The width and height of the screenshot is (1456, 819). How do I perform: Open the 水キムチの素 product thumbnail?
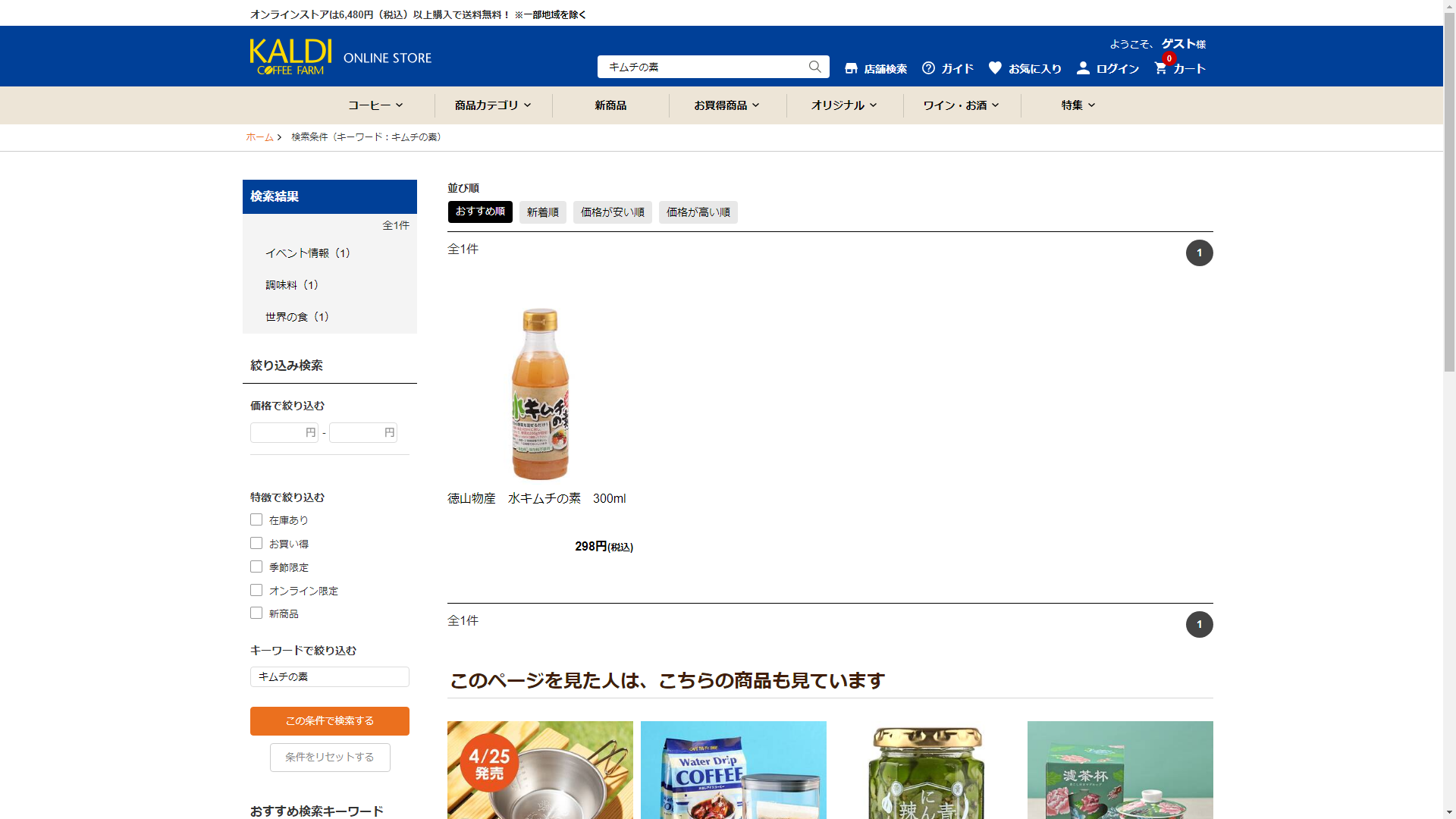point(540,394)
